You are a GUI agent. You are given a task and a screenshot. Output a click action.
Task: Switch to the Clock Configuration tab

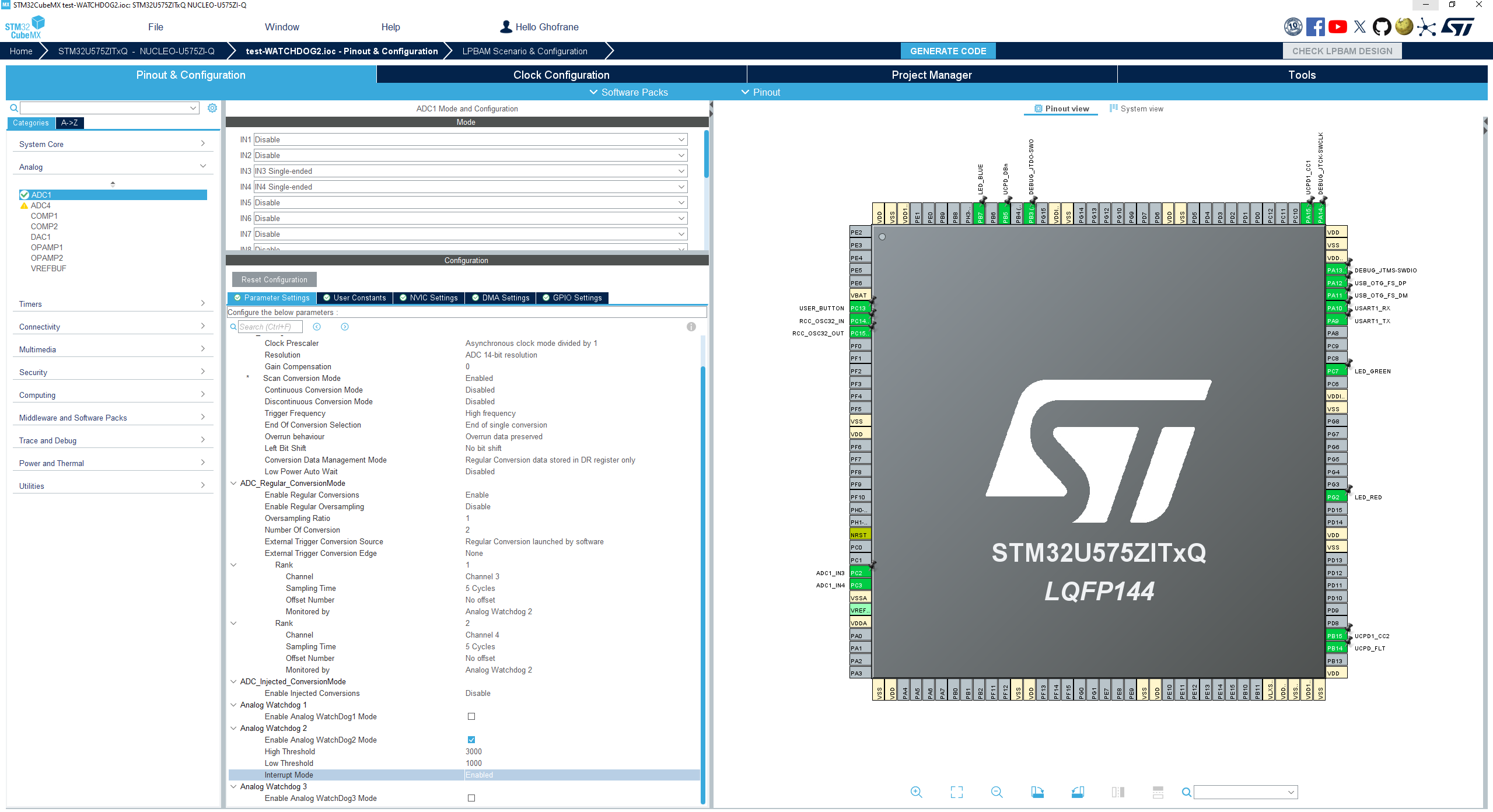(x=561, y=75)
